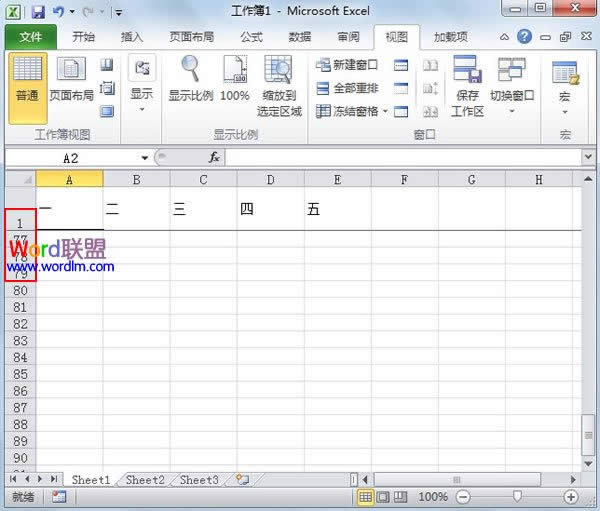Open Excel help question mark icon
This screenshot has height=511, width=600.
(x=525, y=37)
